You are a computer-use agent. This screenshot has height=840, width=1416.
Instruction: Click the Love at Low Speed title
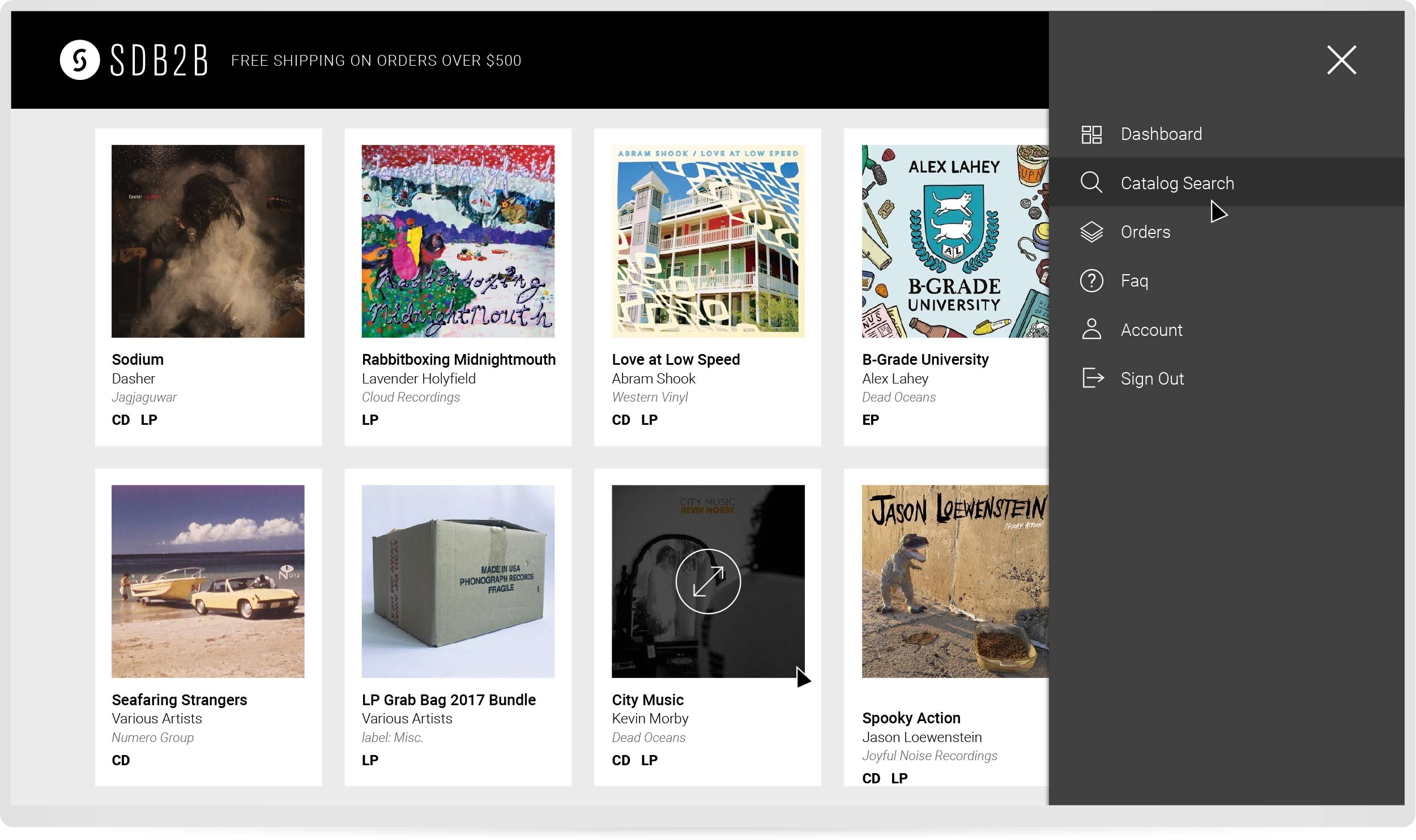tap(676, 360)
